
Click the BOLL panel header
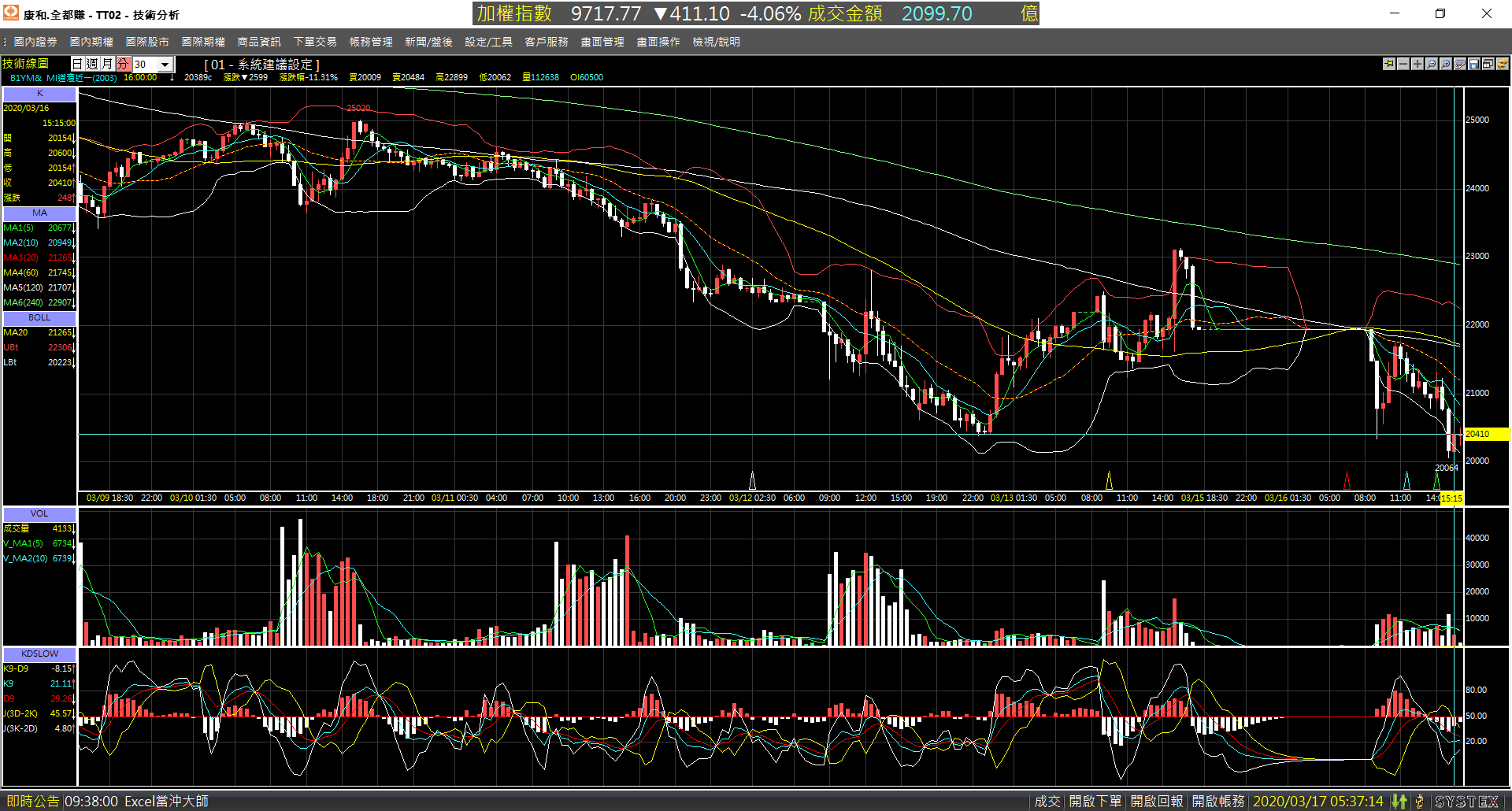39,318
